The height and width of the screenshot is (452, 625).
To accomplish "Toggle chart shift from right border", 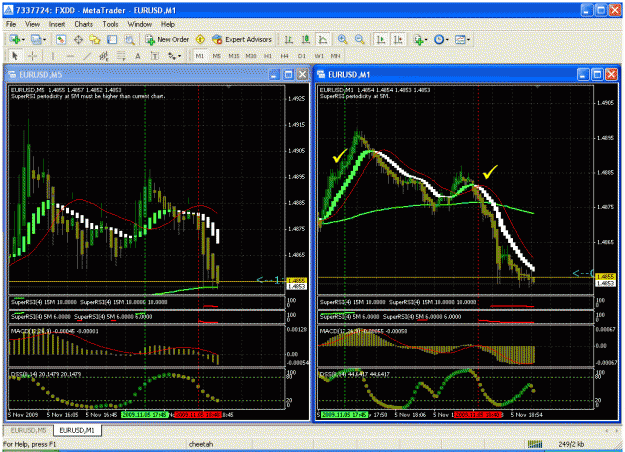I will (398, 39).
